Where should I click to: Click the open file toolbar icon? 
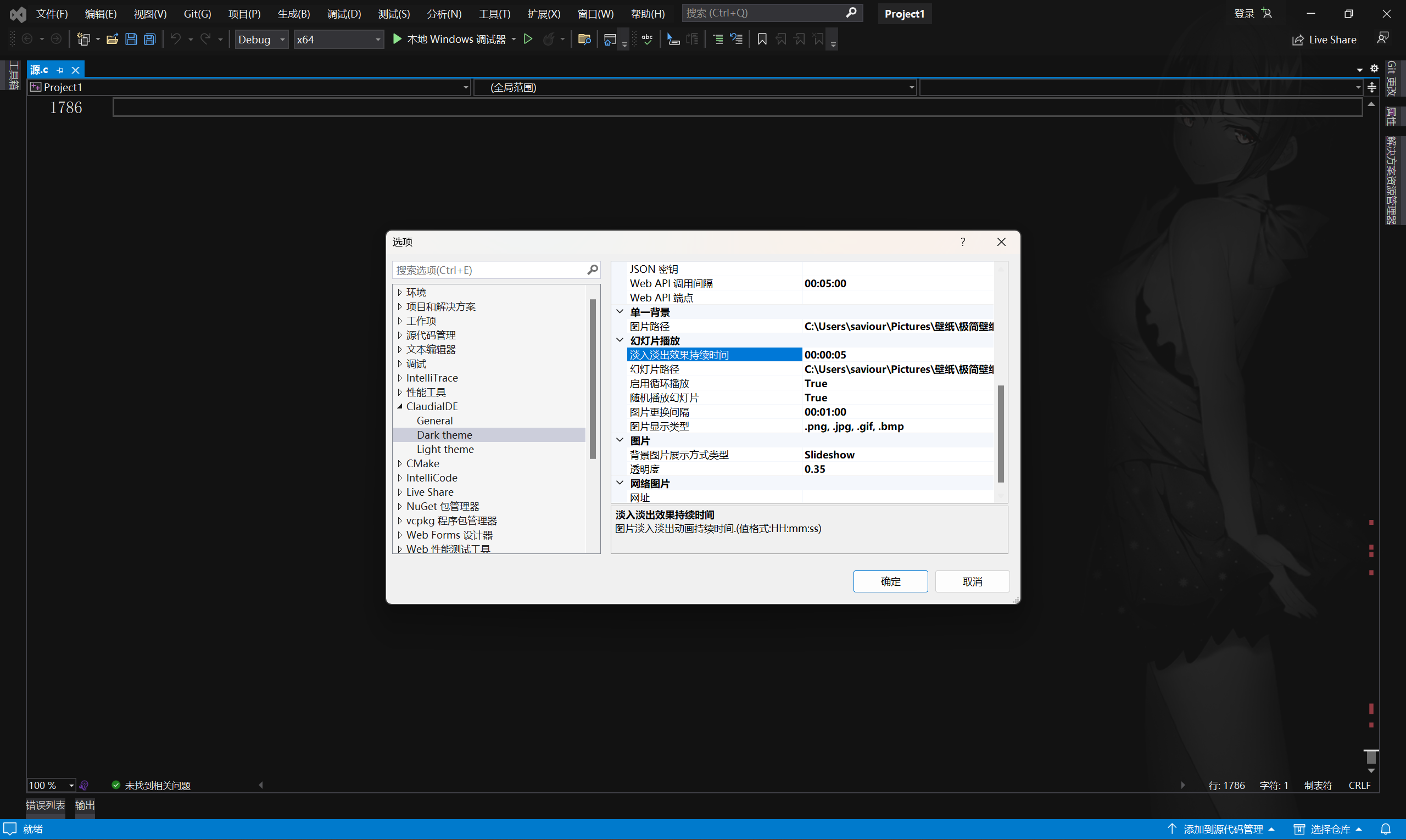112,38
